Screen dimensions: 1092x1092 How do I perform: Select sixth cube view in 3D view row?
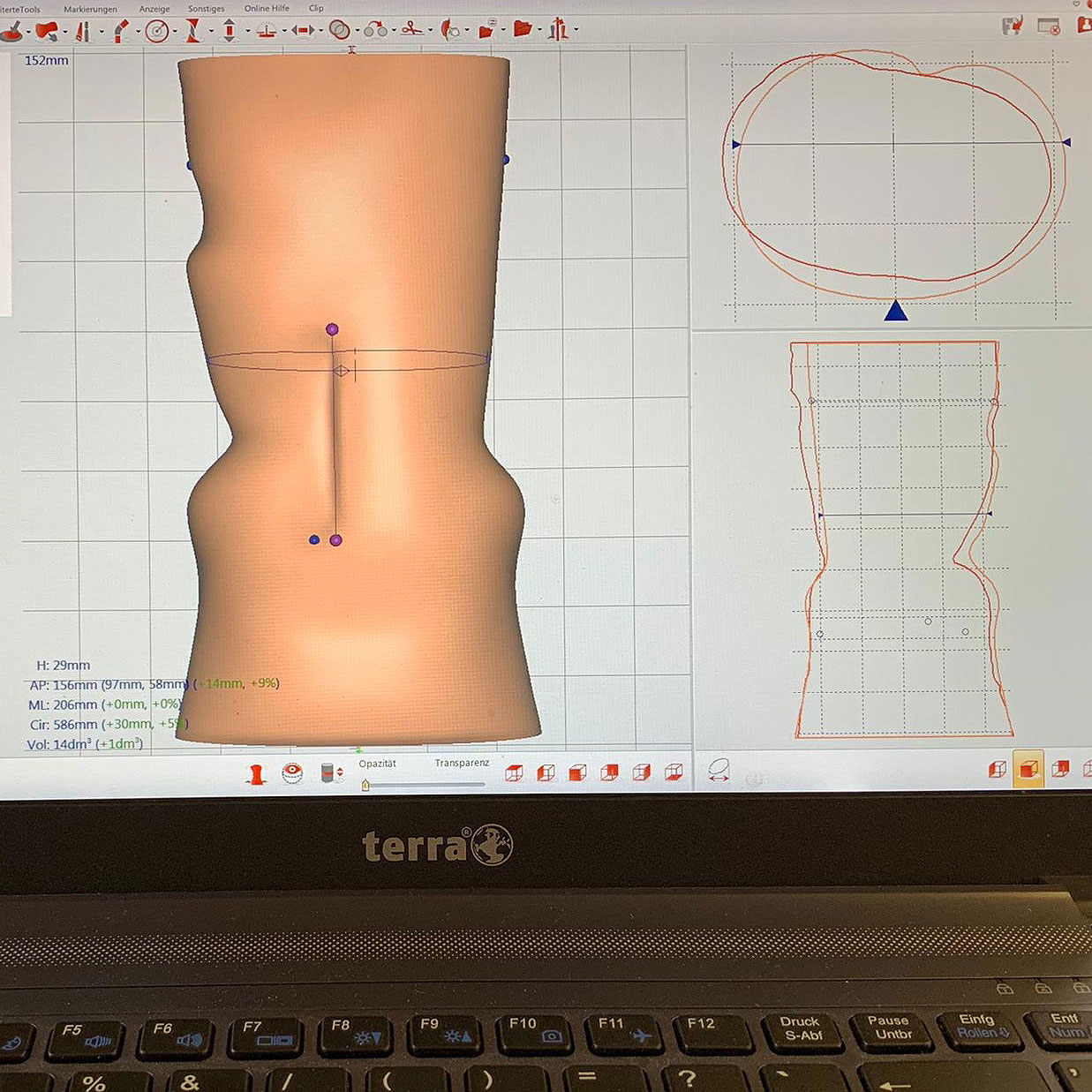(674, 773)
